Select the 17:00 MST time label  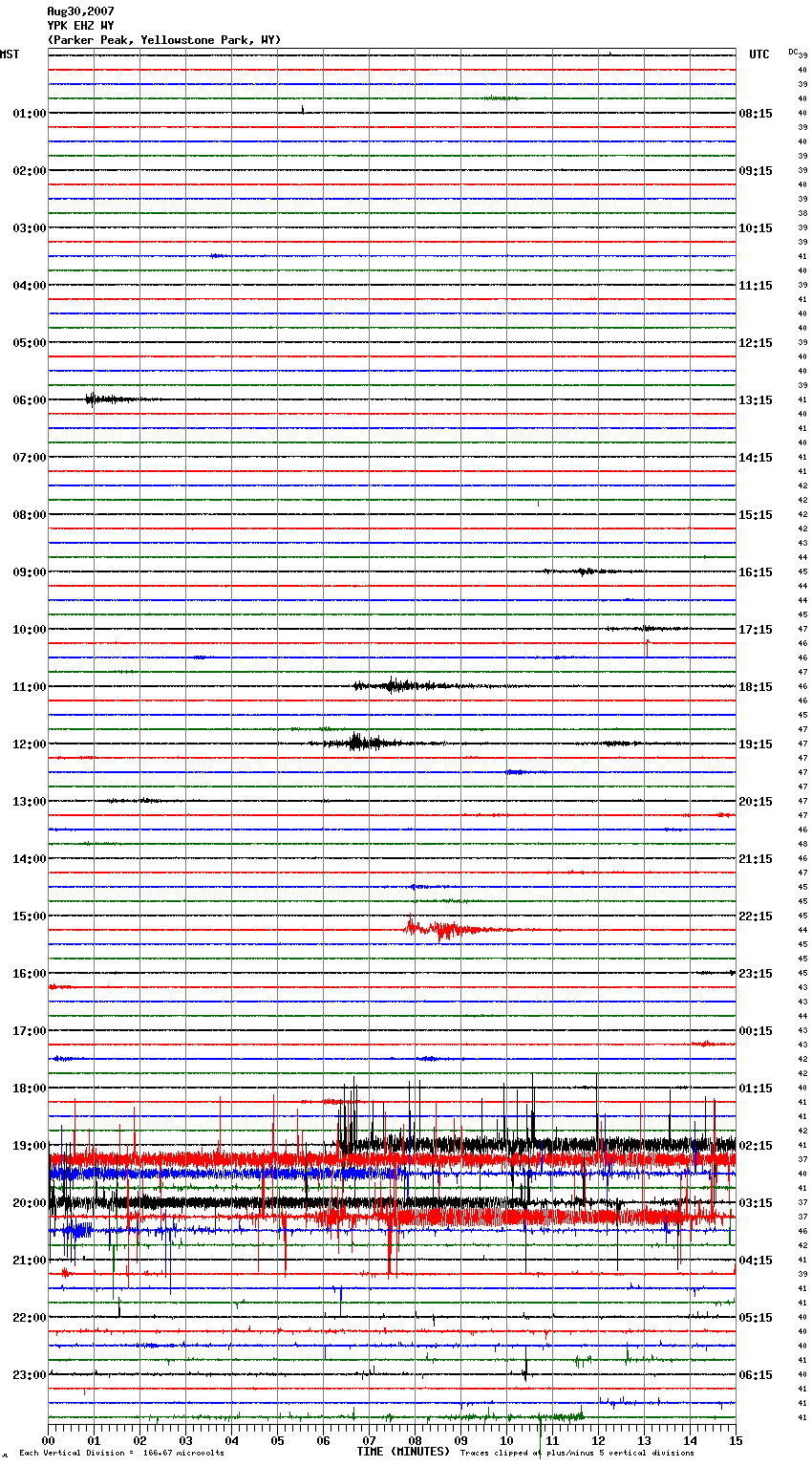point(29,1031)
